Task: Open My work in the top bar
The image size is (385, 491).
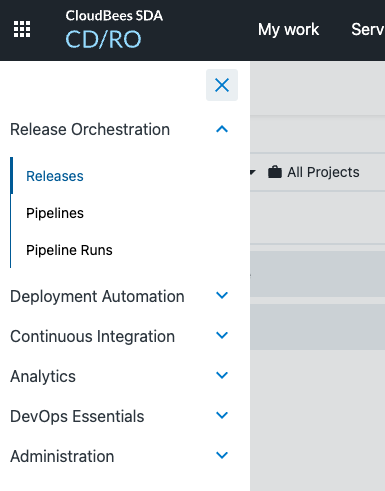Action: click(x=289, y=30)
